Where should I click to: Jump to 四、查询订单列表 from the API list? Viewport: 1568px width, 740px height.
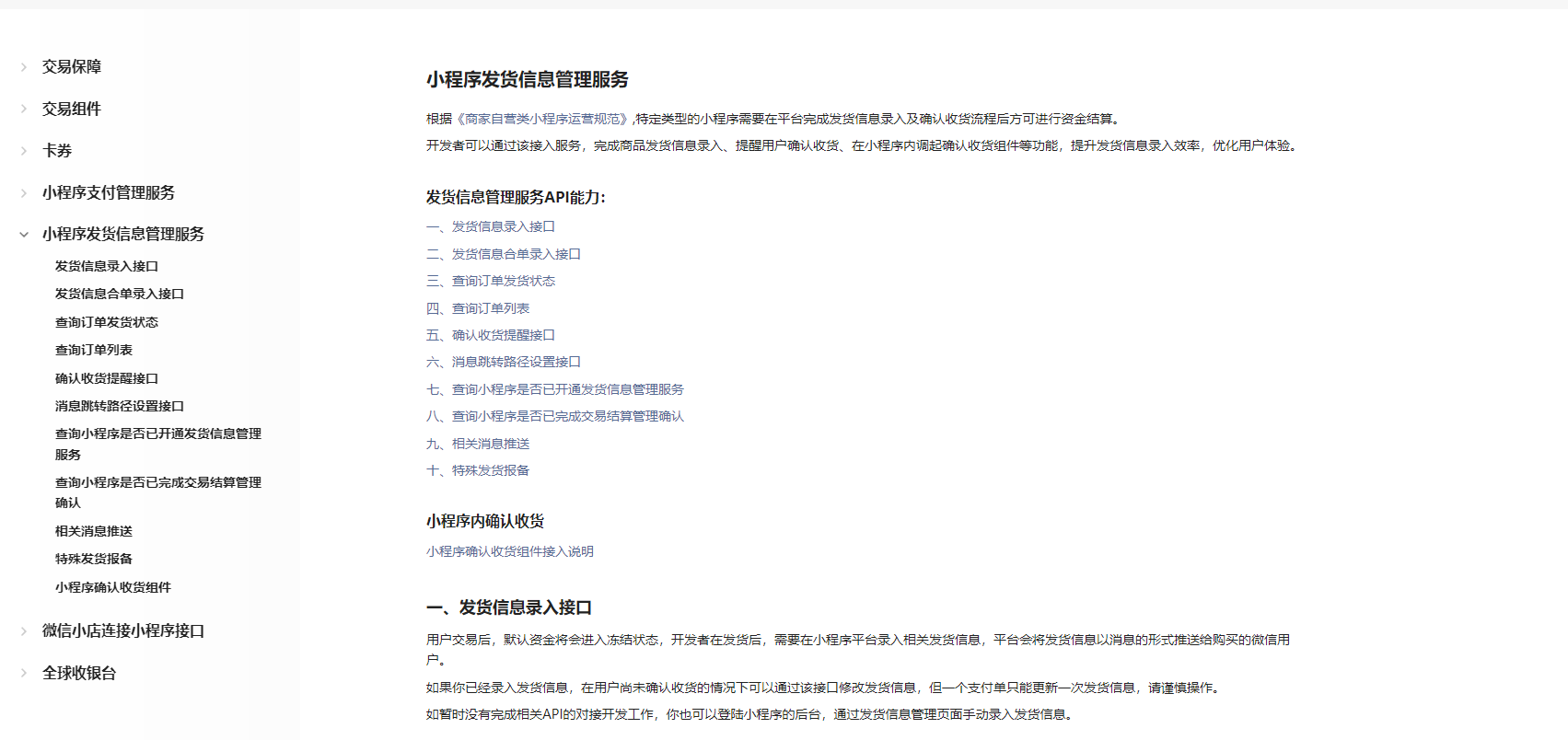coord(478,308)
